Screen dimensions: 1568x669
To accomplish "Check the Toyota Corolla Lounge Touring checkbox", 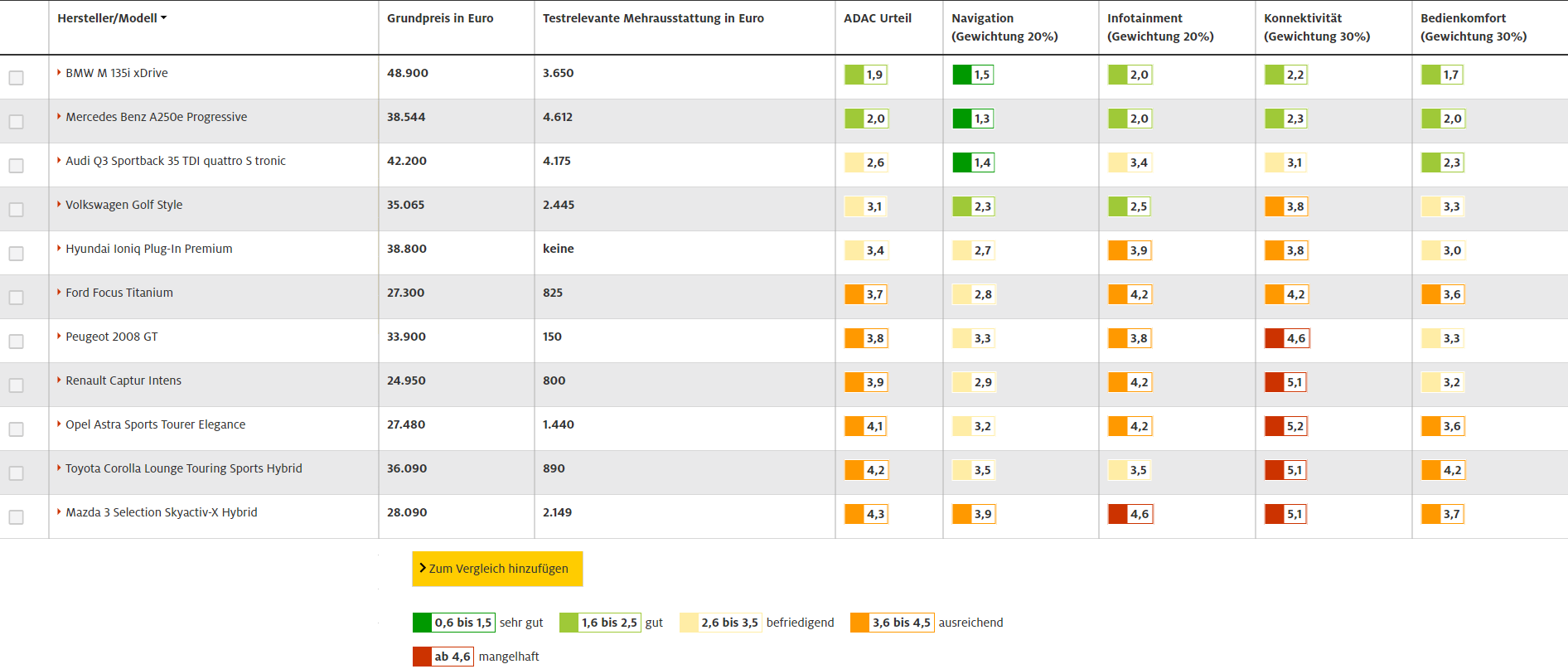I will [16, 473].
